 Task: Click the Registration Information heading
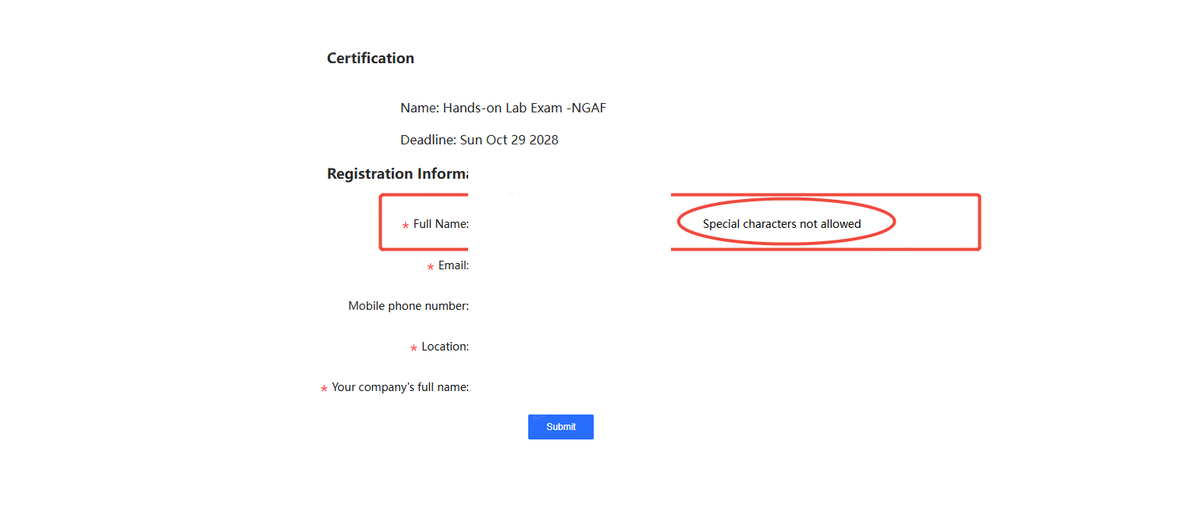398,173
